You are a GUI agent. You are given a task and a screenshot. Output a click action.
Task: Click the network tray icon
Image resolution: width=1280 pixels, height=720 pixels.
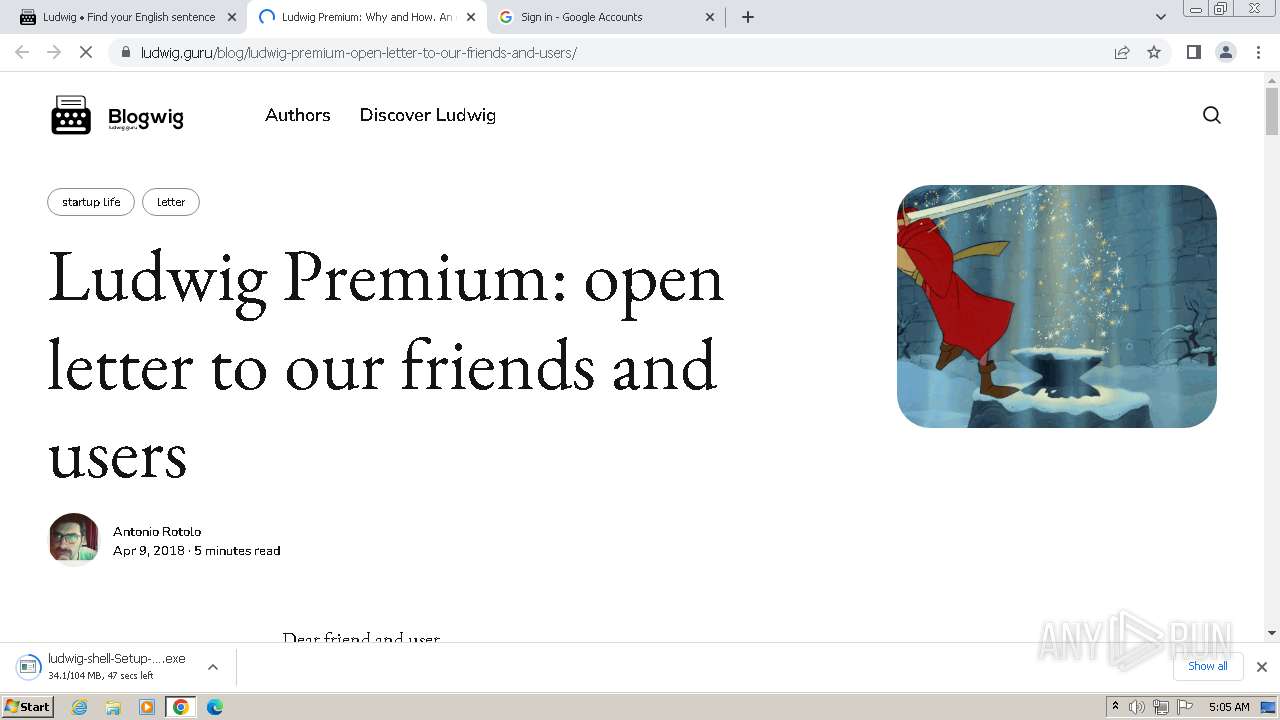click(x=1161, y=707)
